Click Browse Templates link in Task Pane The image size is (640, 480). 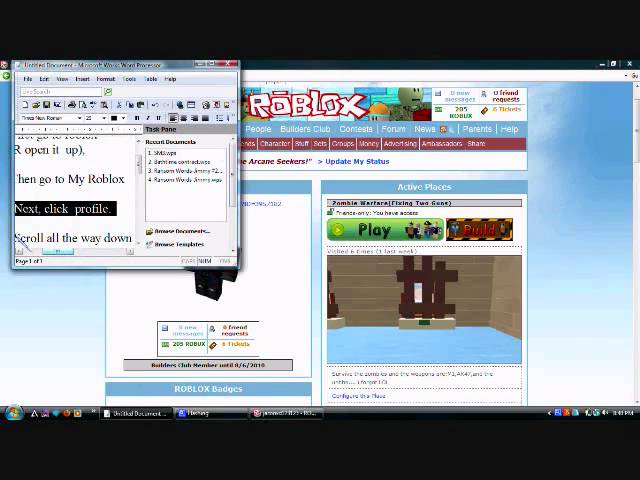(175, 244)
